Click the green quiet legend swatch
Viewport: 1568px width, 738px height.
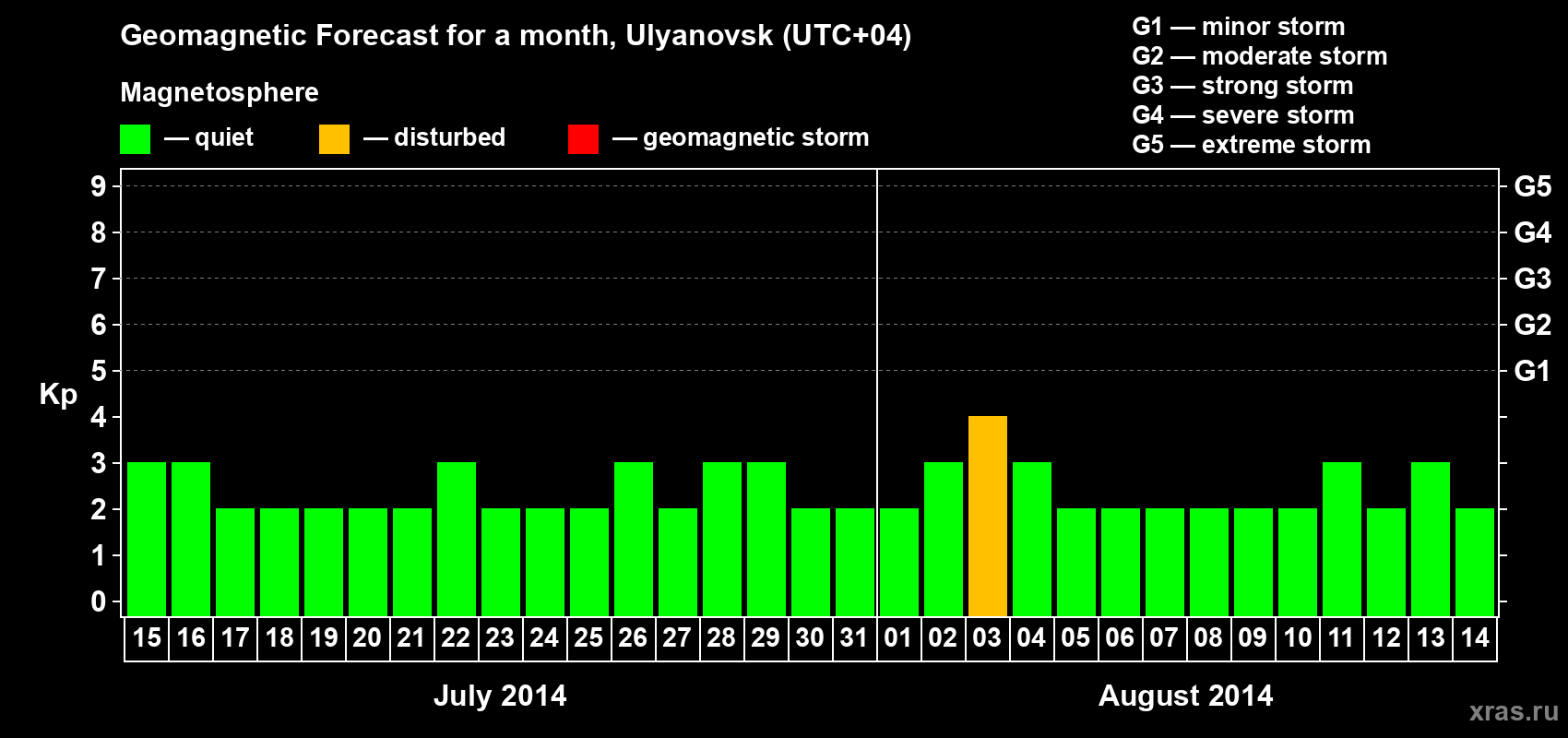pos(135,139)
